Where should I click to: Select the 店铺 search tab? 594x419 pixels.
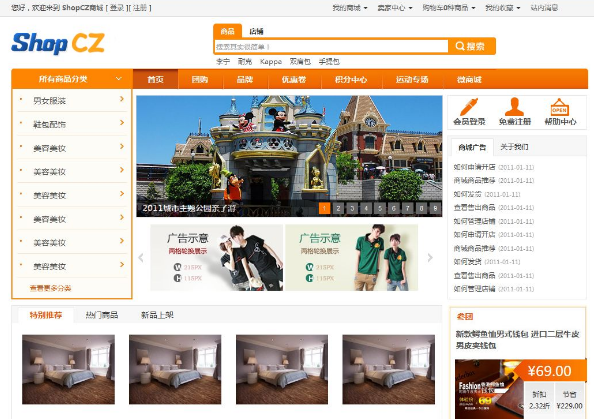click(256, 31)
